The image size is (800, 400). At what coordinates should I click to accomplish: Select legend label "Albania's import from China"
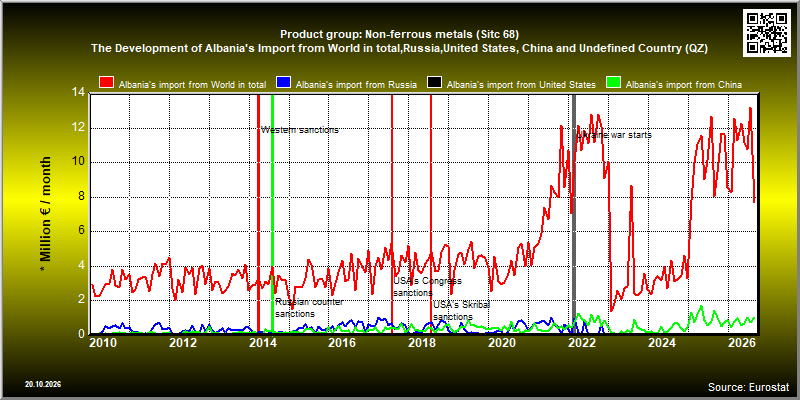(683, 85)
